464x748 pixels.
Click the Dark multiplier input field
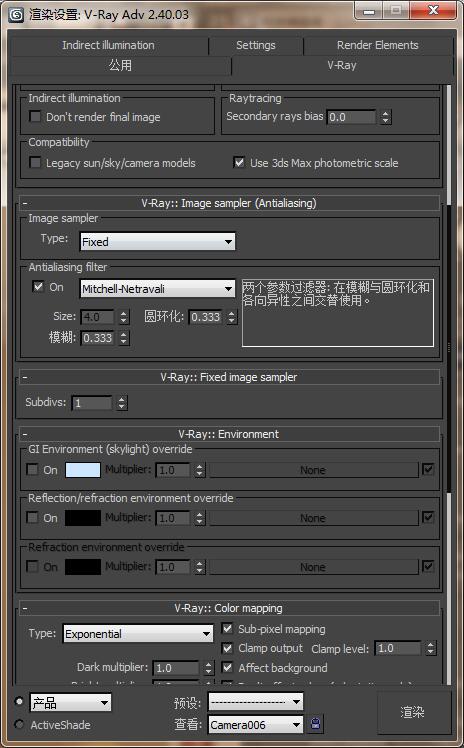tap(176, 668)
